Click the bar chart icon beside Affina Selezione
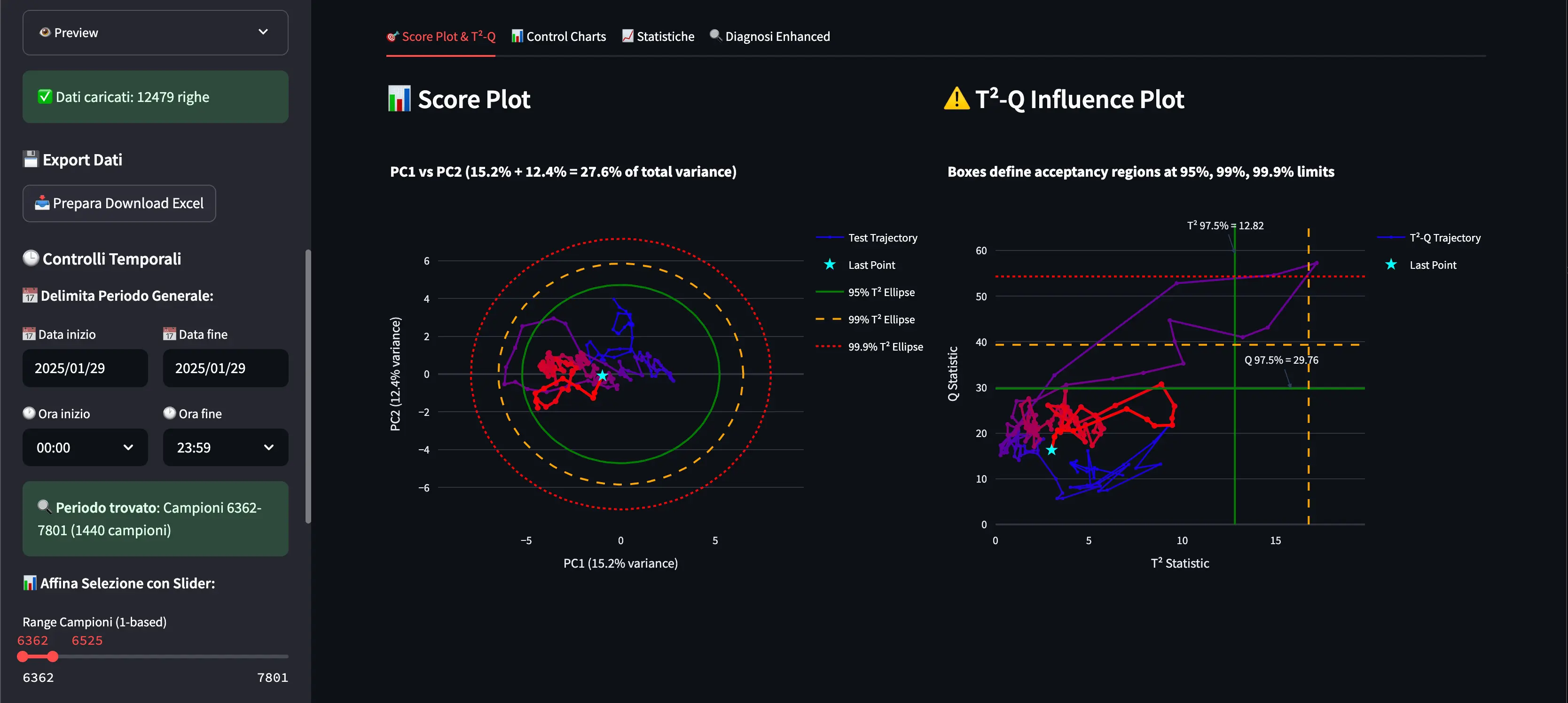Image resolution: width=1568 pixels, height=703 pixels. (x=31, y=583)
